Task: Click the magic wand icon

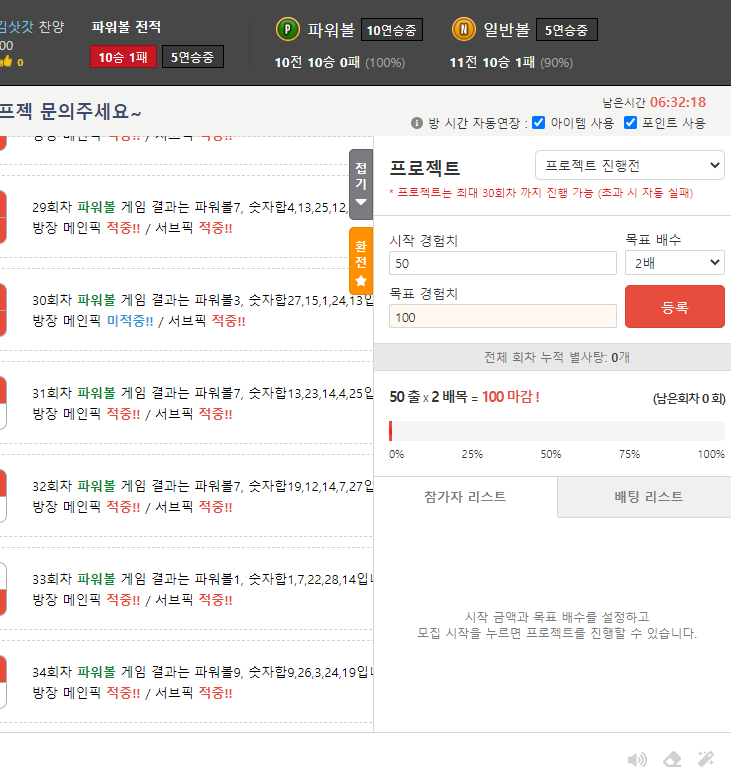Action: (706, 759)
